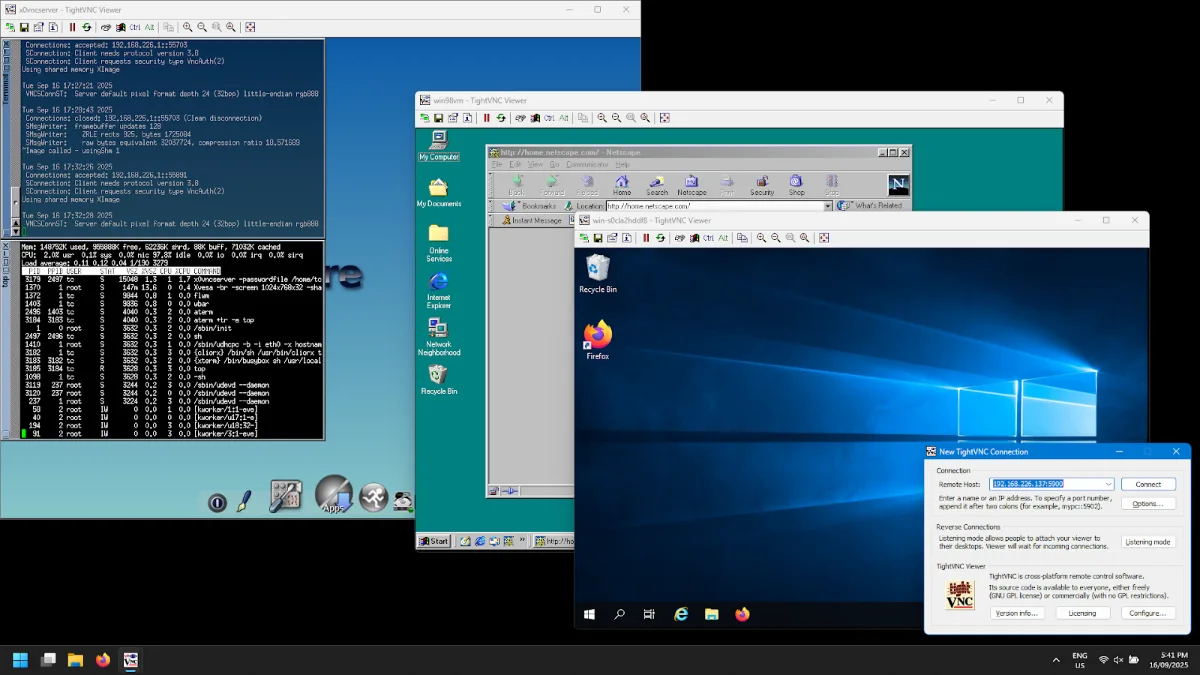
Task: Open View menu in Netscape
Action: [535, 164]
